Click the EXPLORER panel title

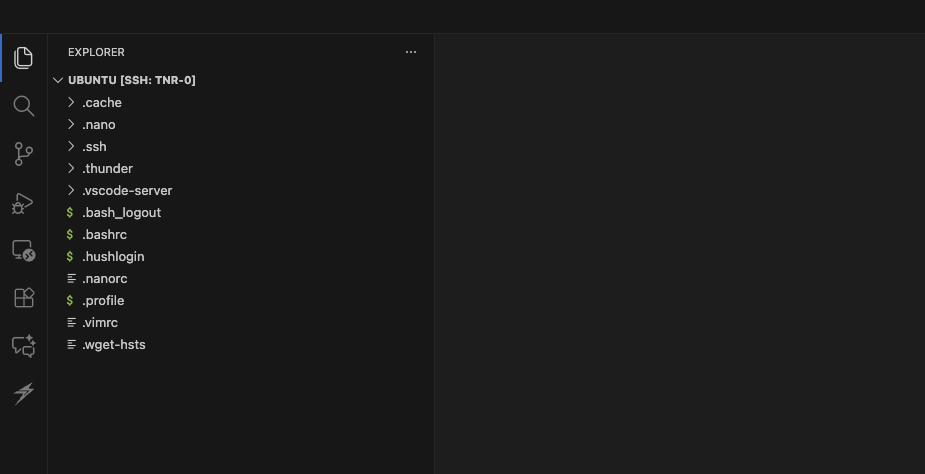click(96, 52)
